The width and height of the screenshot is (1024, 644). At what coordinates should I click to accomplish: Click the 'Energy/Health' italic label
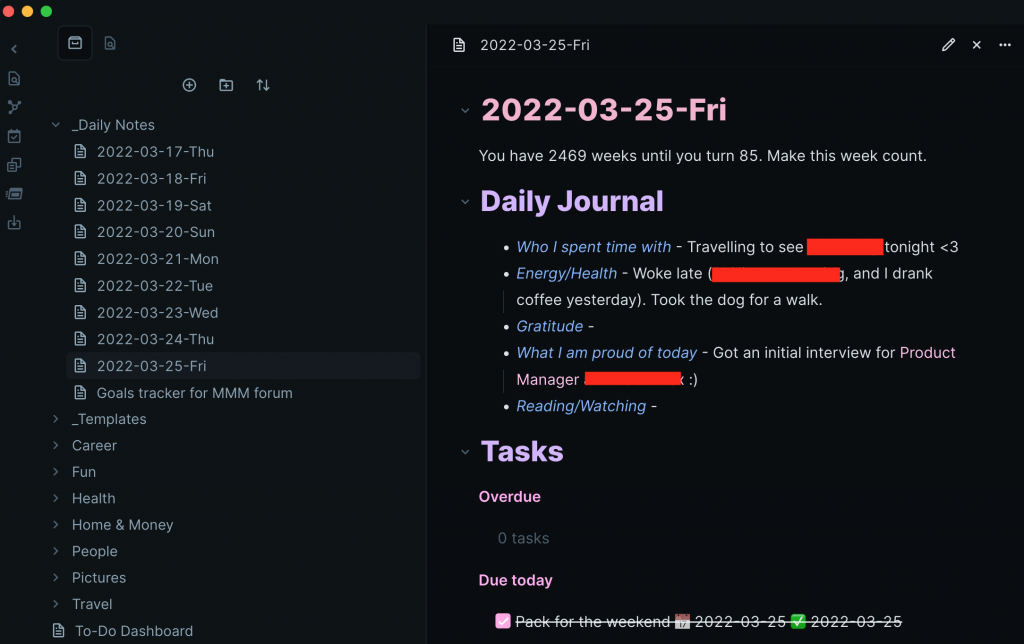tap(566, 273)
